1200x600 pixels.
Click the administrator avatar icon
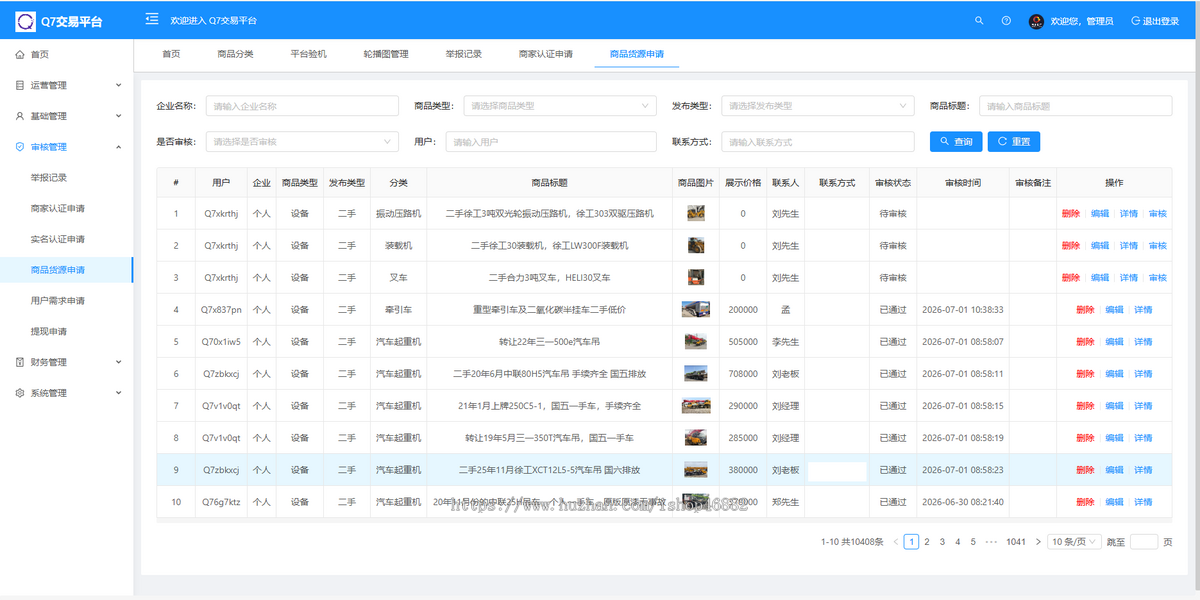[x=1036, y=21]
